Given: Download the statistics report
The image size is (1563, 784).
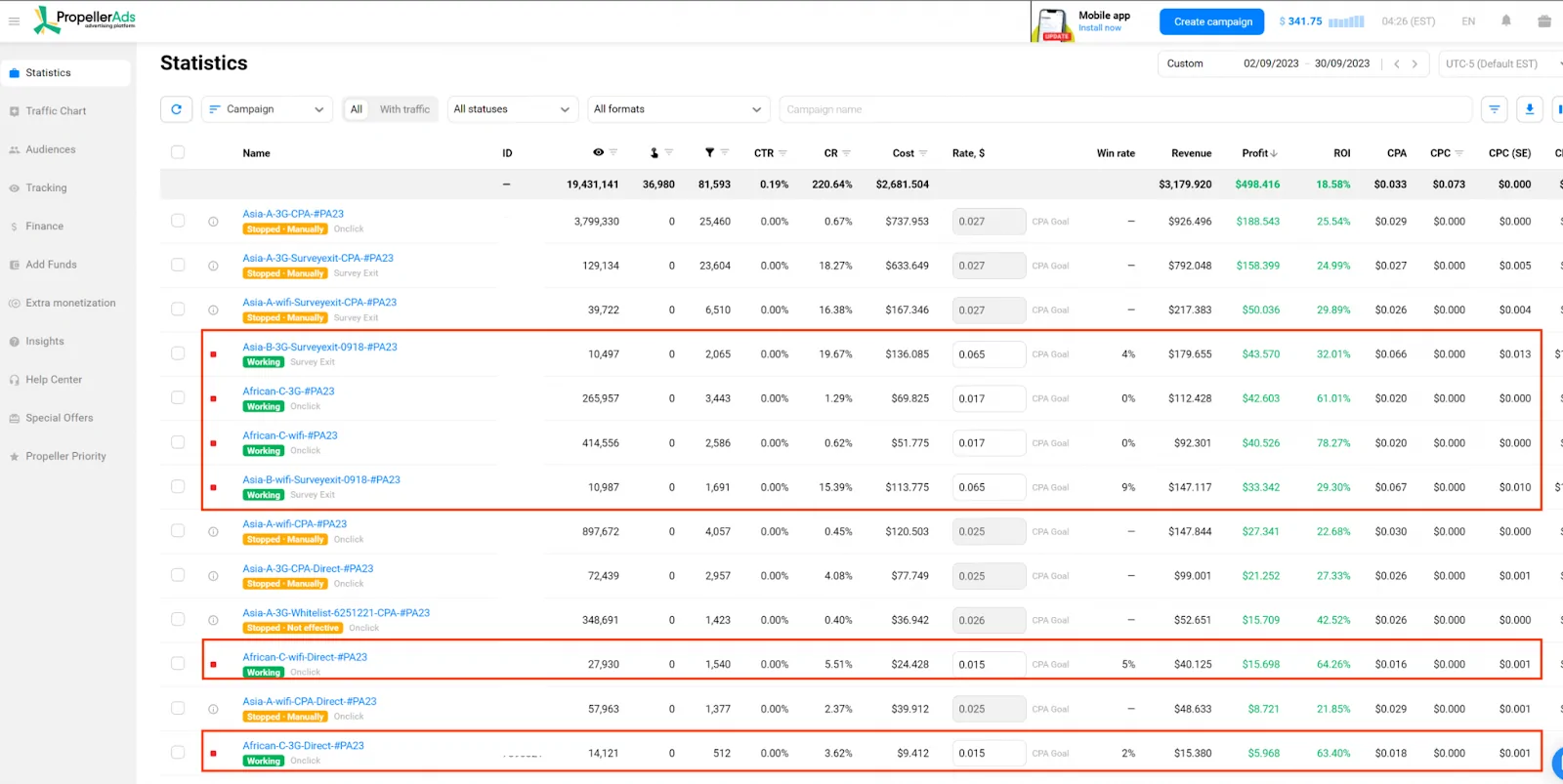Looking at the screenshot, I should click(x=1530, y=109).
